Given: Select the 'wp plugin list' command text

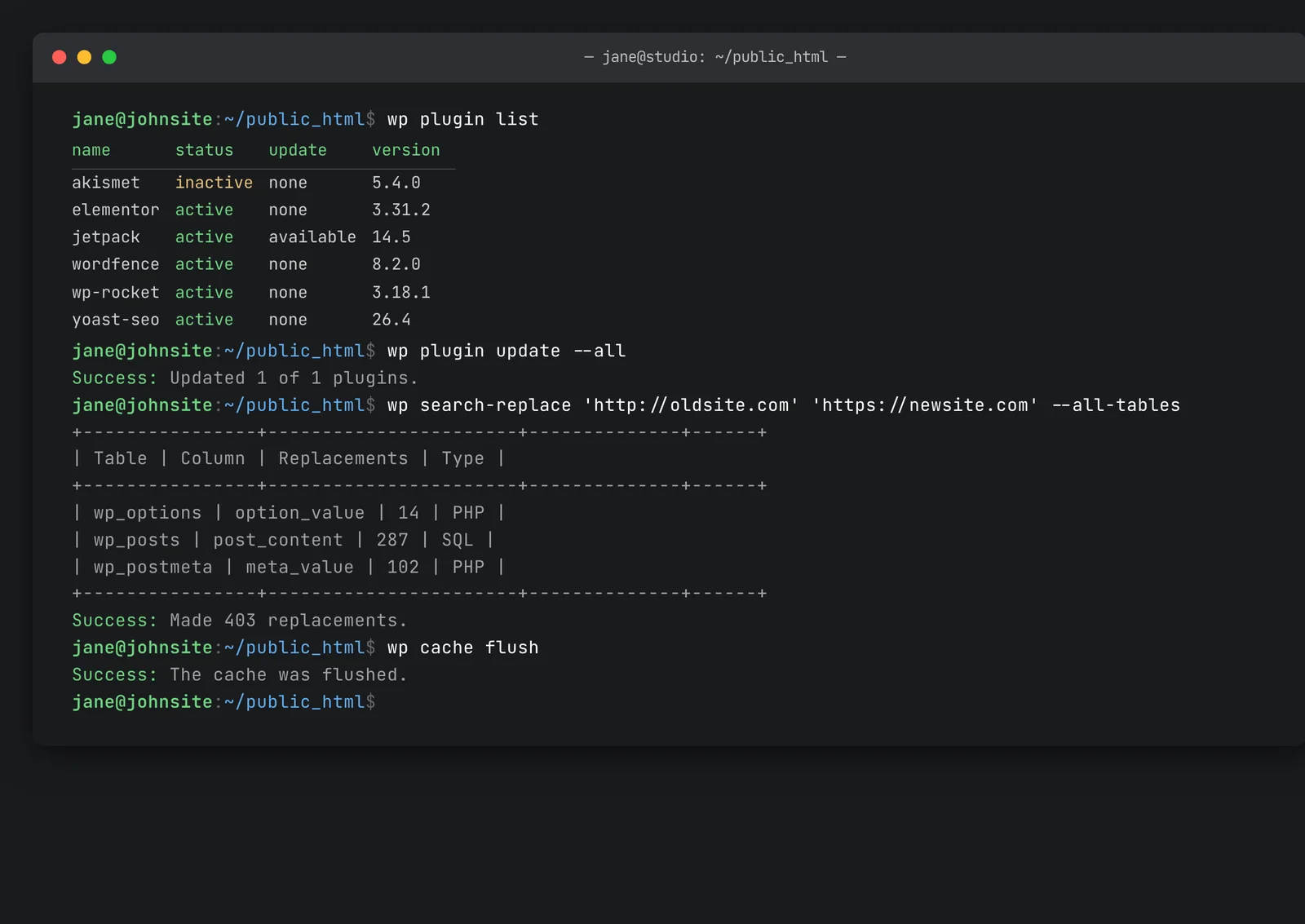Looking at the screenshot, I should pyautogui.click(x=463, y=119).
